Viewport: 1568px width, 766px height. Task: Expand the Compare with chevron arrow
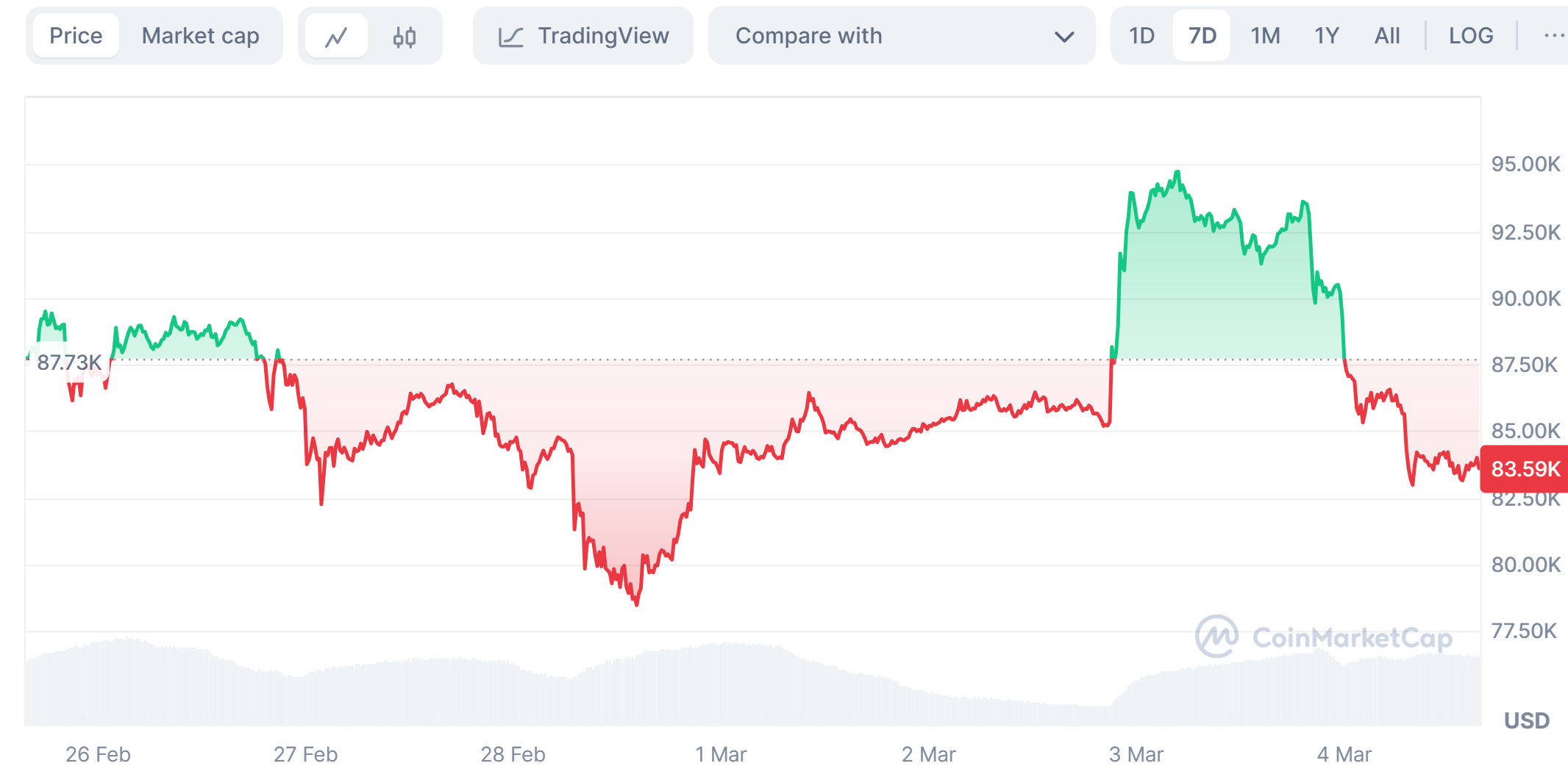tap(1063, 37)
